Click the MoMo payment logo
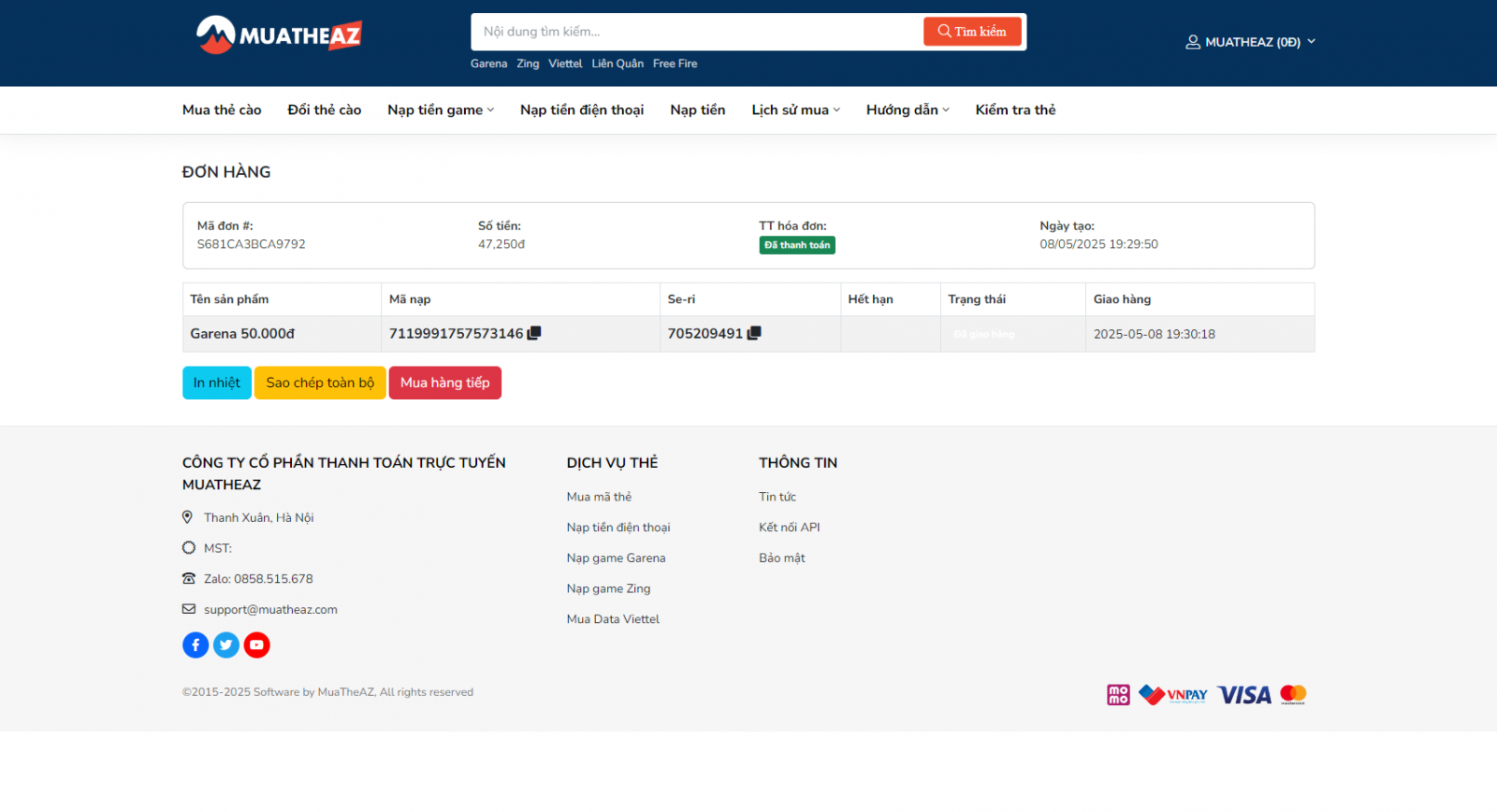The image size is (1497, 812). tap(1118, 694)
